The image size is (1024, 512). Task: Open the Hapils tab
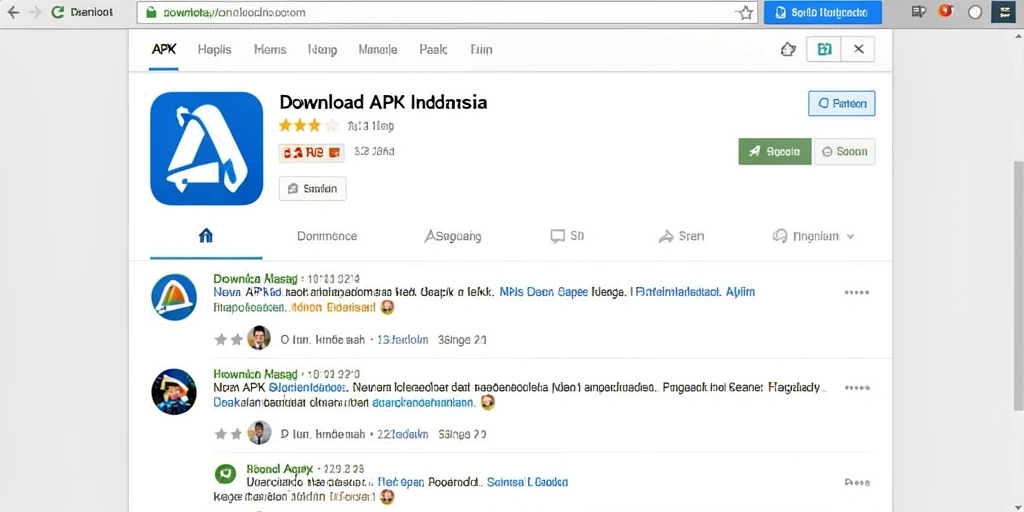click(214, 50)
